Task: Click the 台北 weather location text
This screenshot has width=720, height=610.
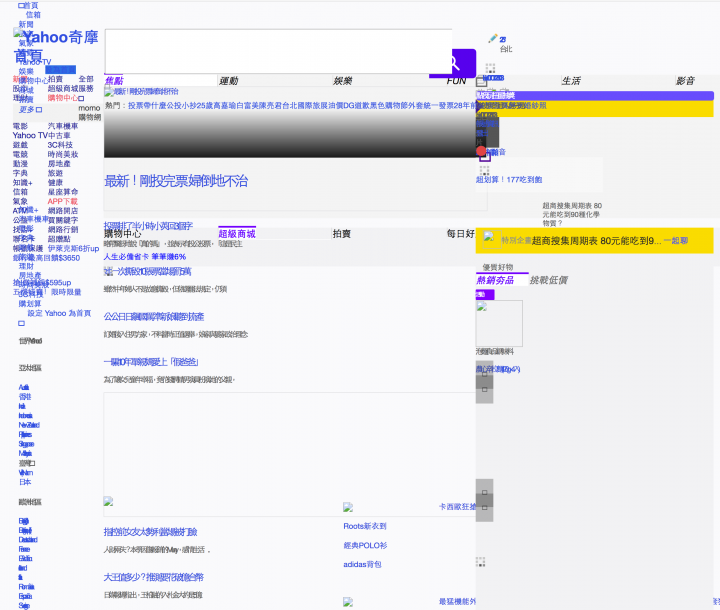Action: [506, 49]
